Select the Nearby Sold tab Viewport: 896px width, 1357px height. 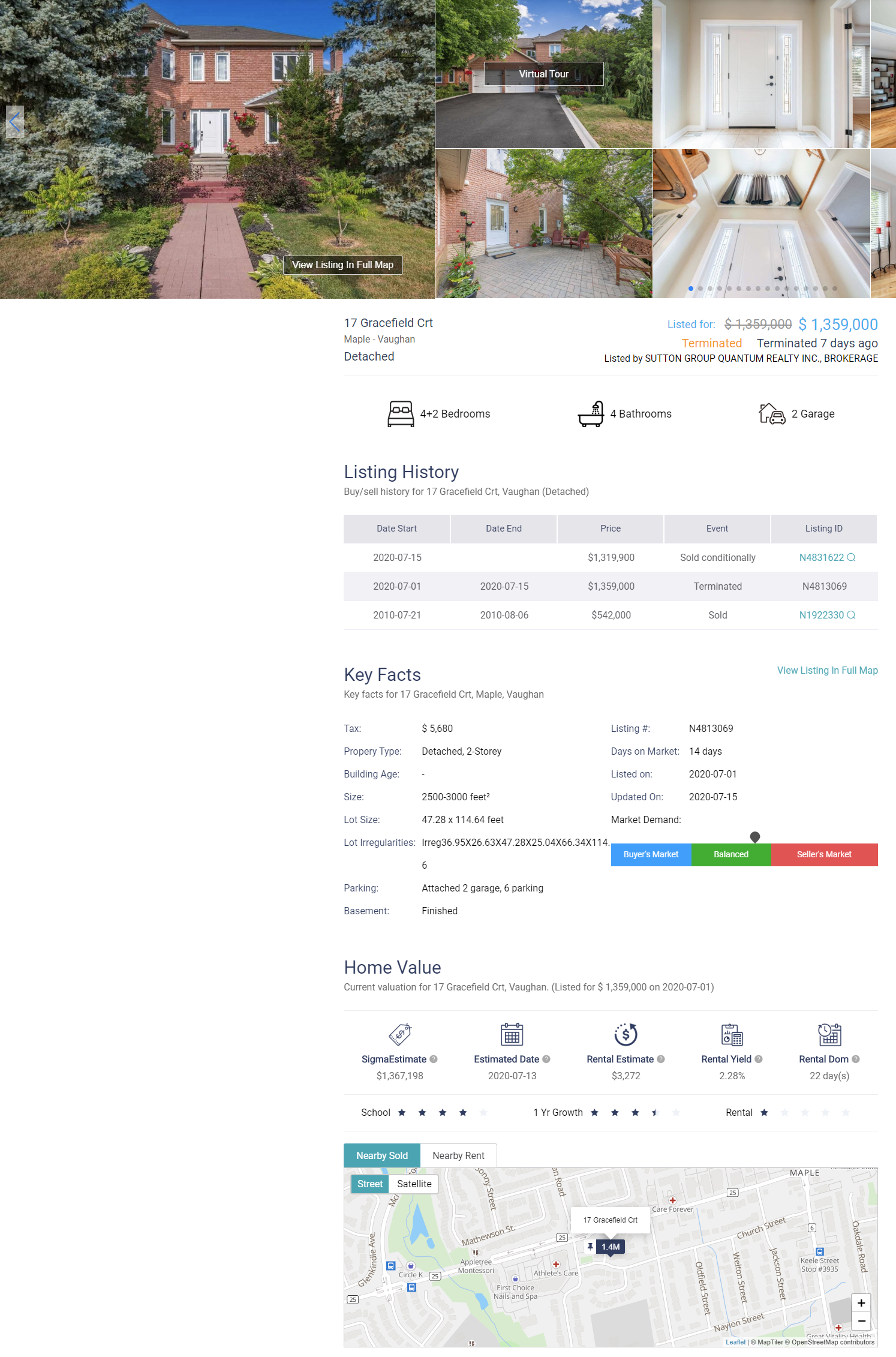pyautogui.click(x=382, y=1155)
